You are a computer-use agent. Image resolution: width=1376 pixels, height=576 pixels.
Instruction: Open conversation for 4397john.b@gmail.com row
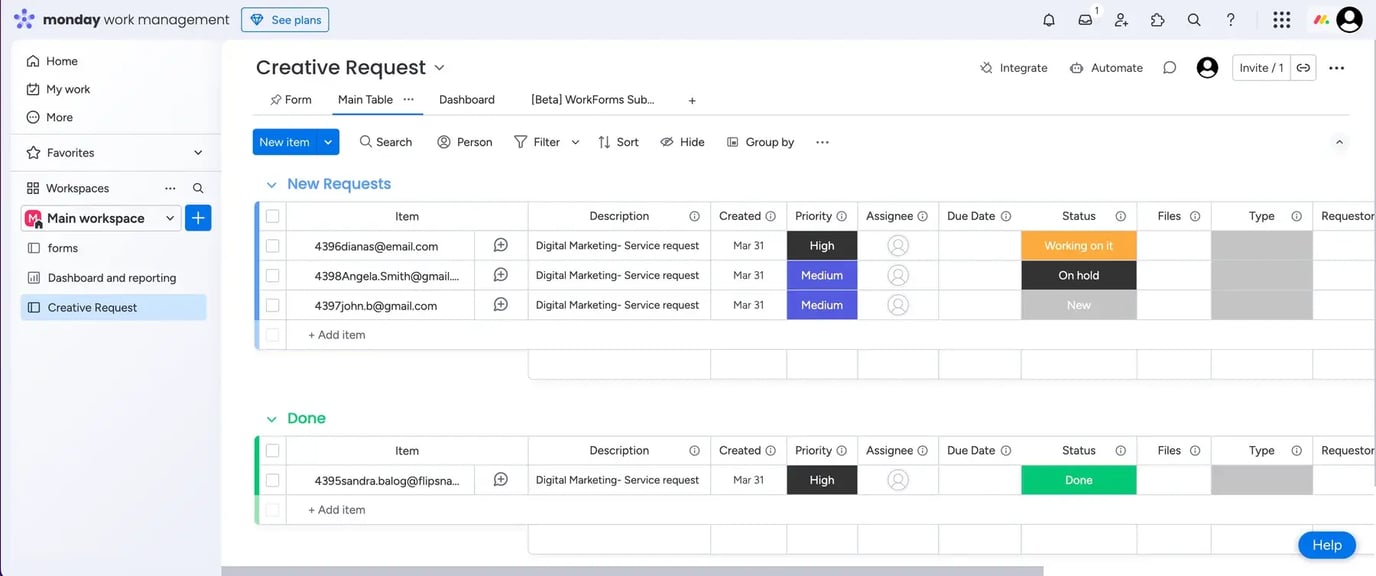click(501, 305)
